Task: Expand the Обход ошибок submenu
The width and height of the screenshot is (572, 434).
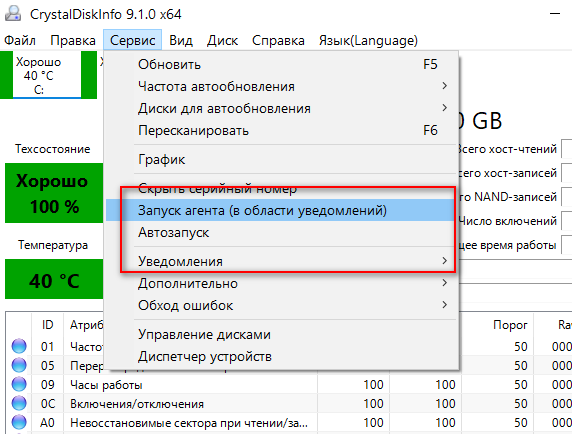Action: 282,305
